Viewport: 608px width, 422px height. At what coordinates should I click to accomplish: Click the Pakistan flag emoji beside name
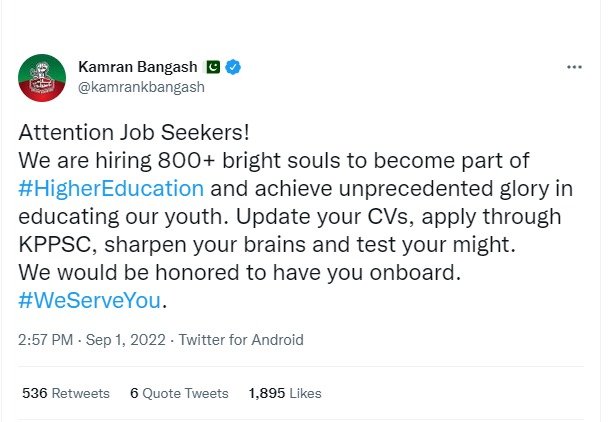coord(212,67)
